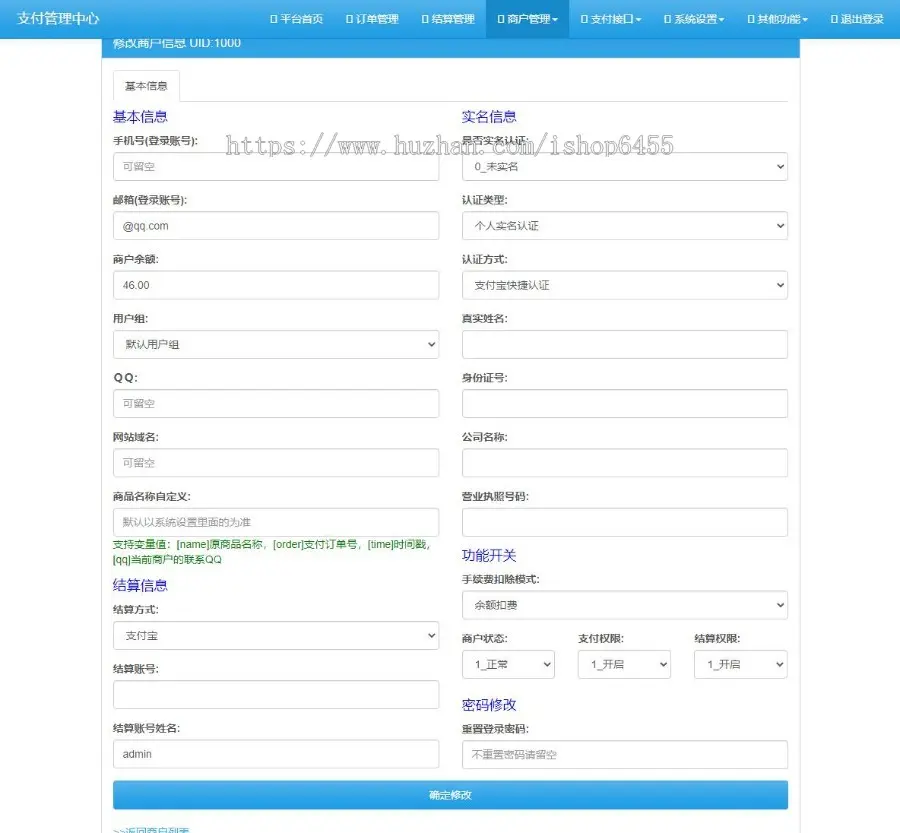Image resolution: width=900 pixels, height=833 pixels.
Task: Open the 是否实名认证 dropdown
Action: tap(624, 166)
